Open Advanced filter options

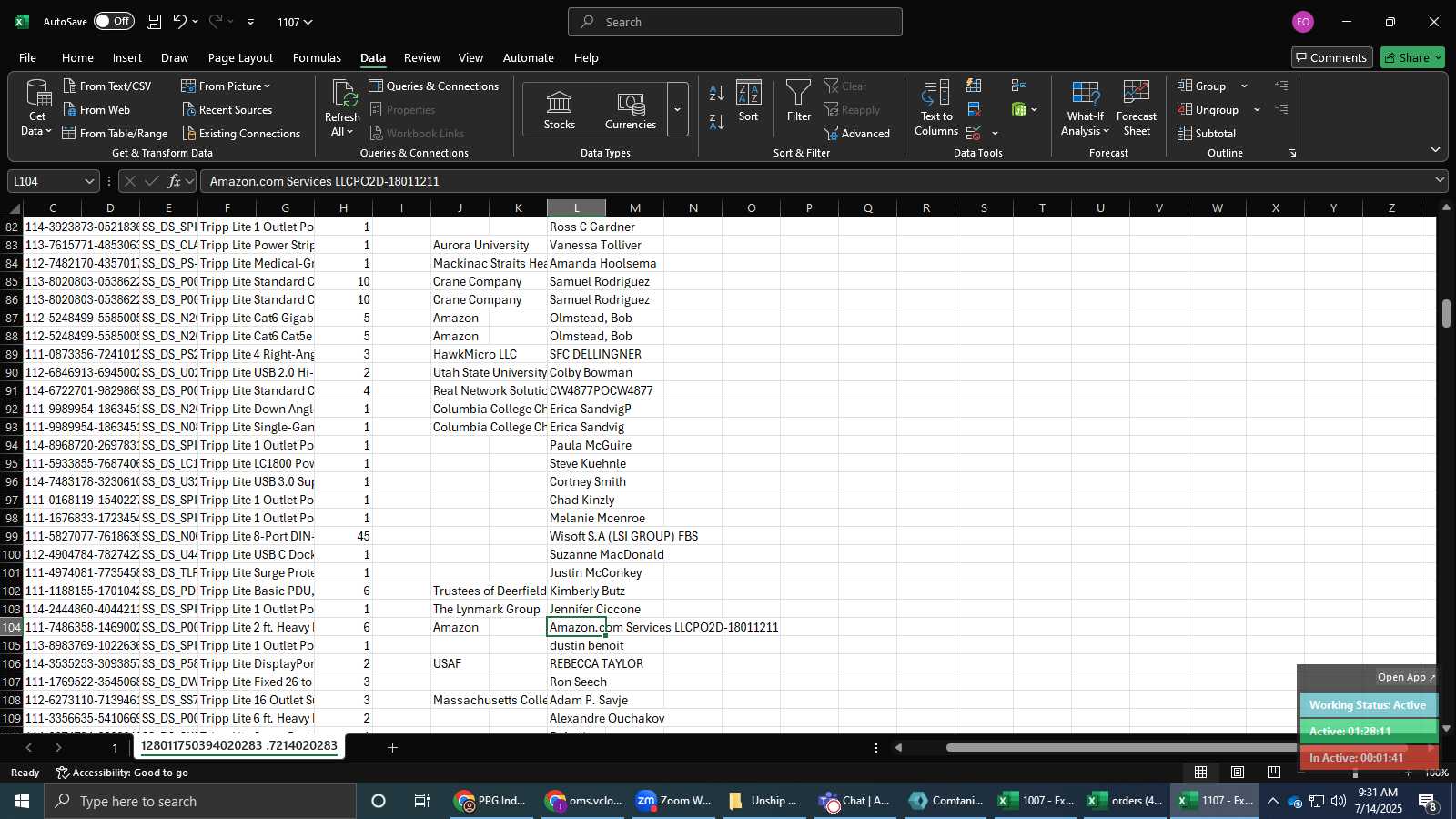[x=857, y=134]
